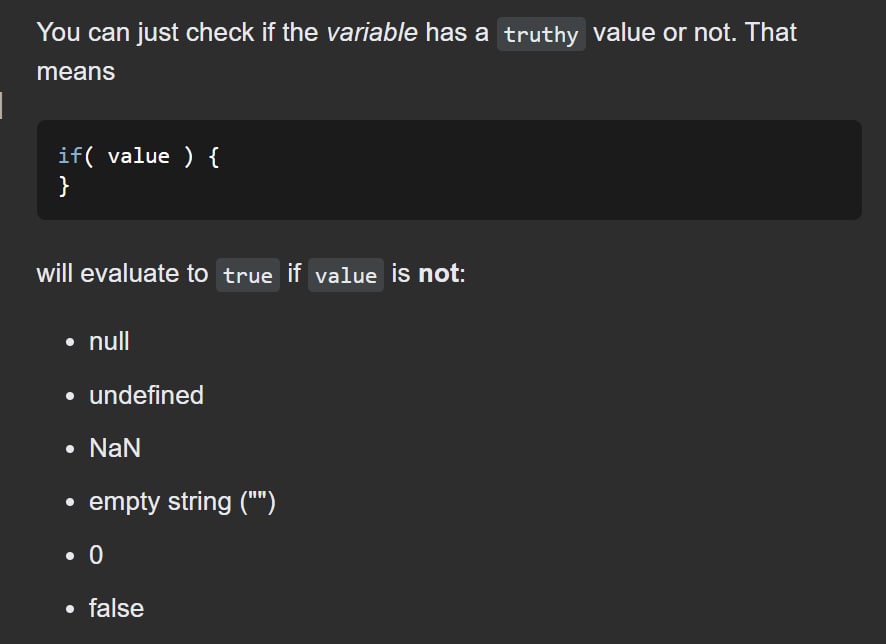Select the '0' list item

click(x=96, y=555)
